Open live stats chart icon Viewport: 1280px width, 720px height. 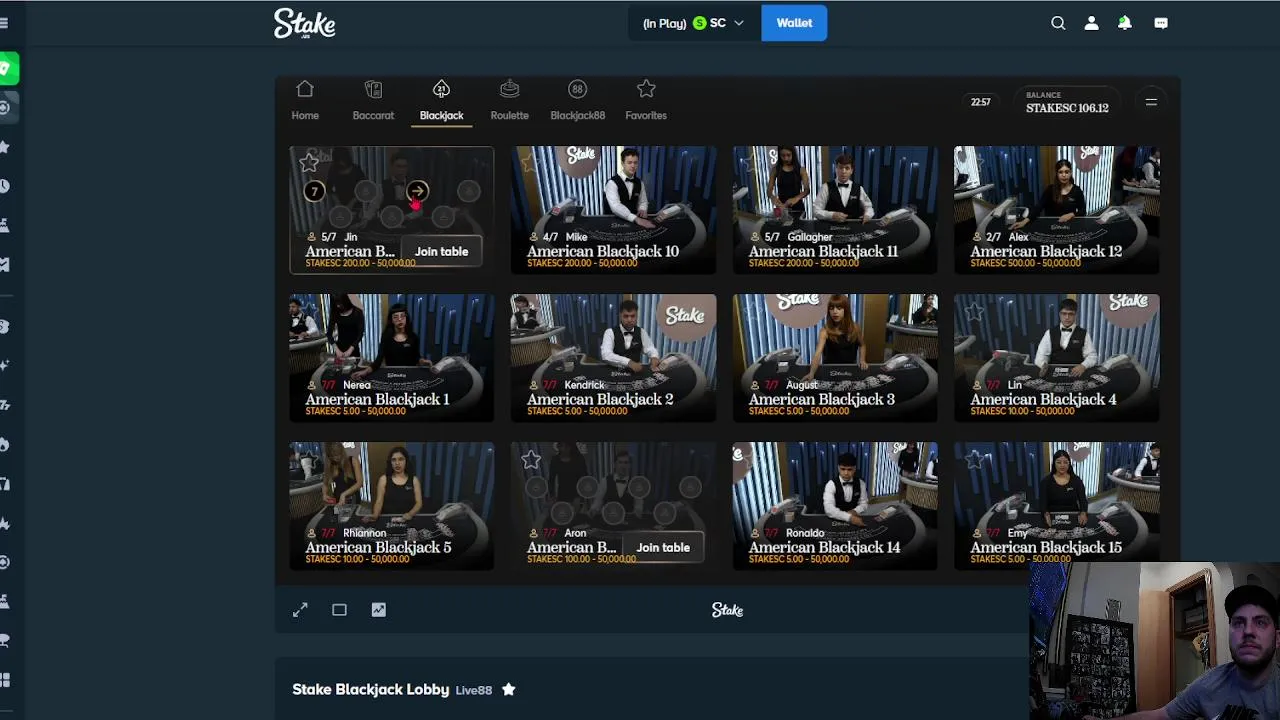pyautogui.click(x=378, y=610)
